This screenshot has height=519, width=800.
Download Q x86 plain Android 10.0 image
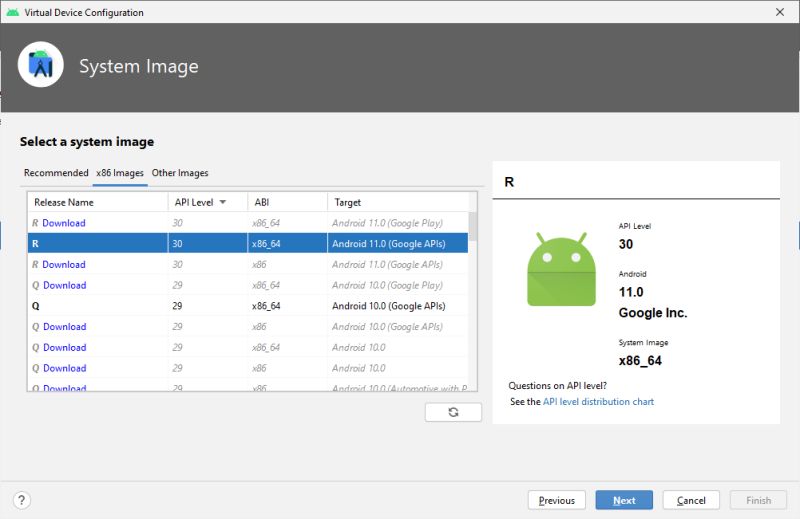pyautogui.click(x=64, y=368)
